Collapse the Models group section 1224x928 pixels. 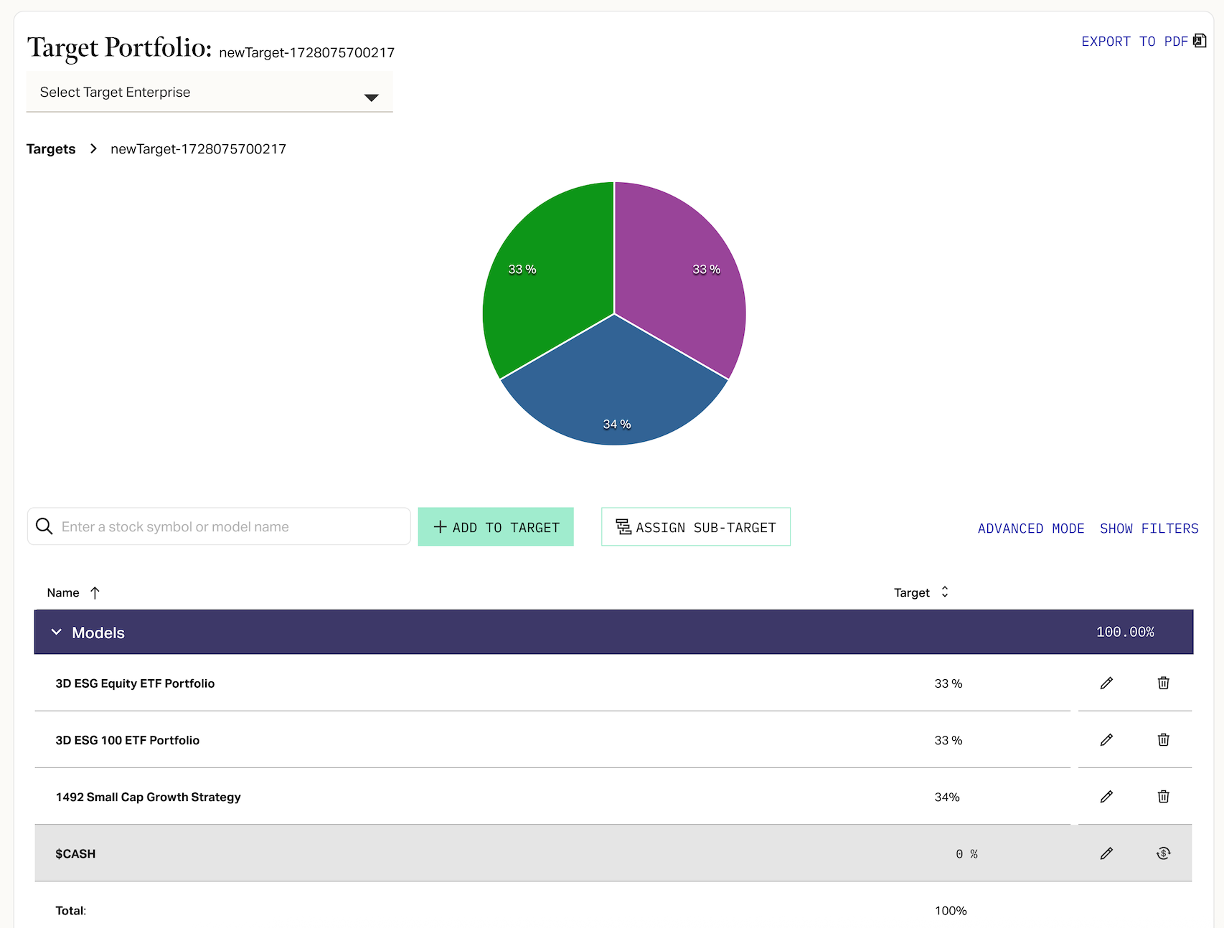point(57,633)
